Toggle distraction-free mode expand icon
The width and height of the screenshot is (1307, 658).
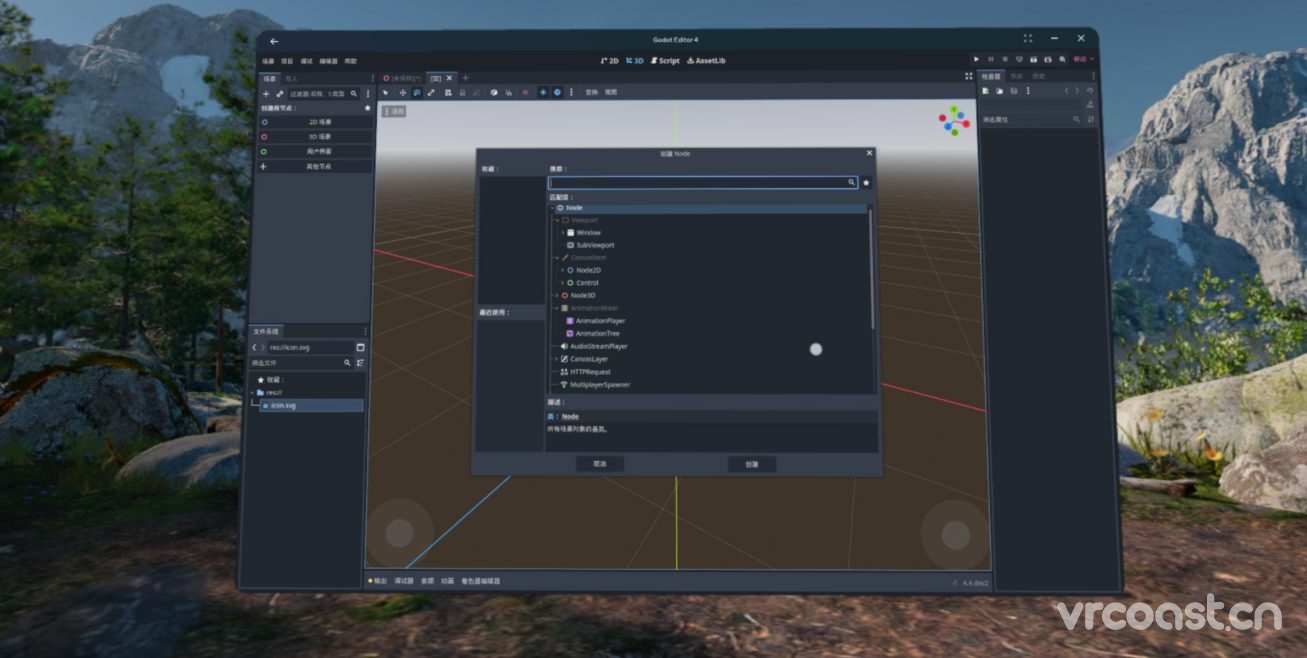[x=968, y=76]
